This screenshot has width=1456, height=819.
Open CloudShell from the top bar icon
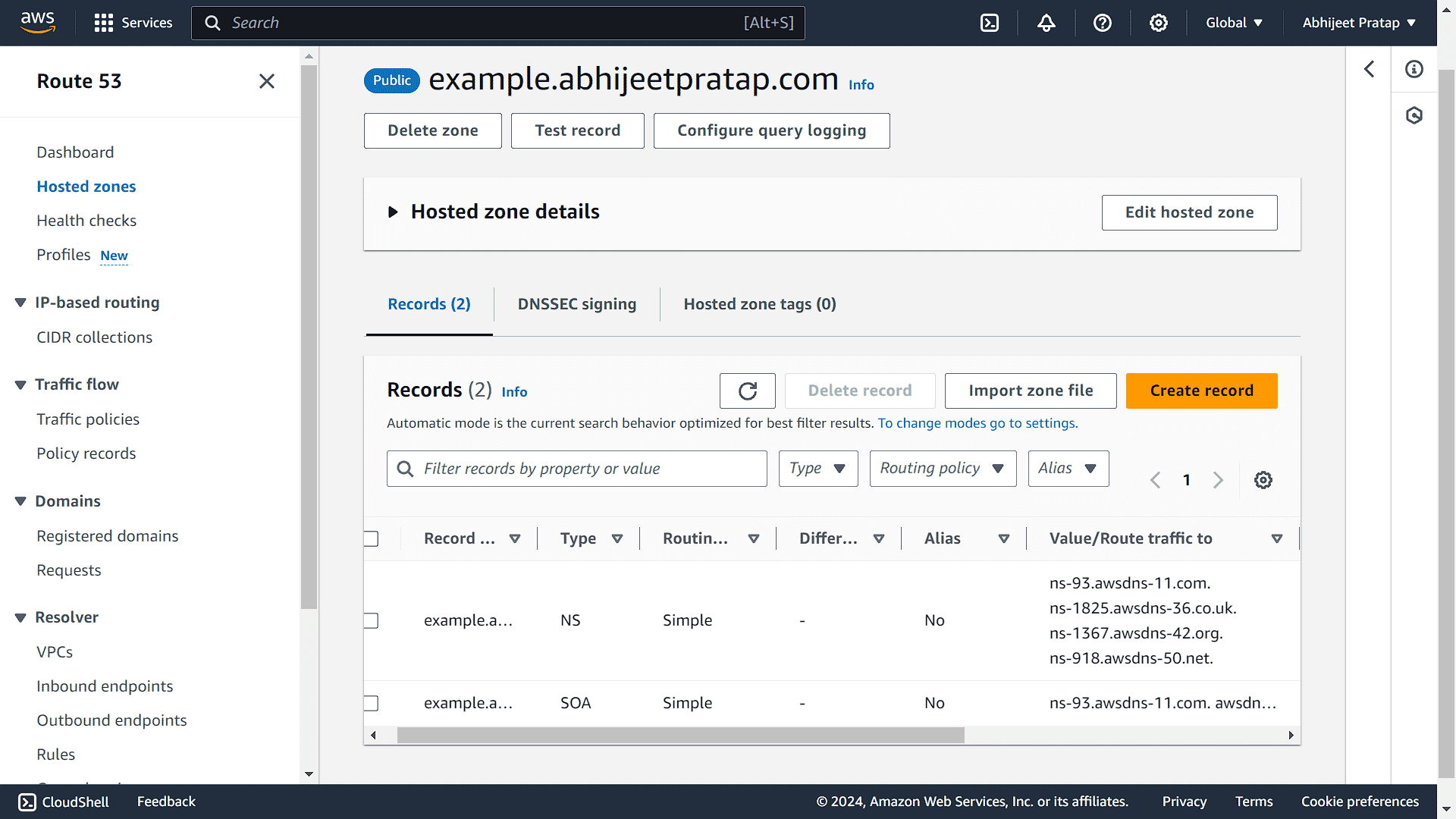click(990, 23)
